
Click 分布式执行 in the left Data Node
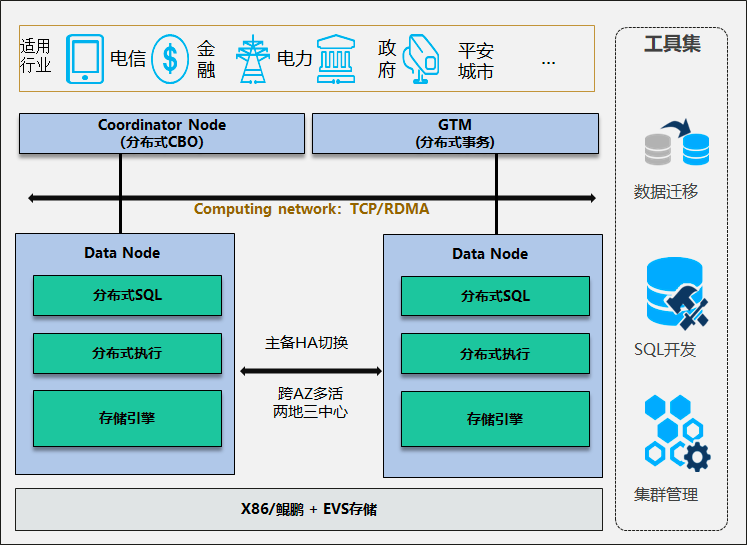[x=128, y=353]
